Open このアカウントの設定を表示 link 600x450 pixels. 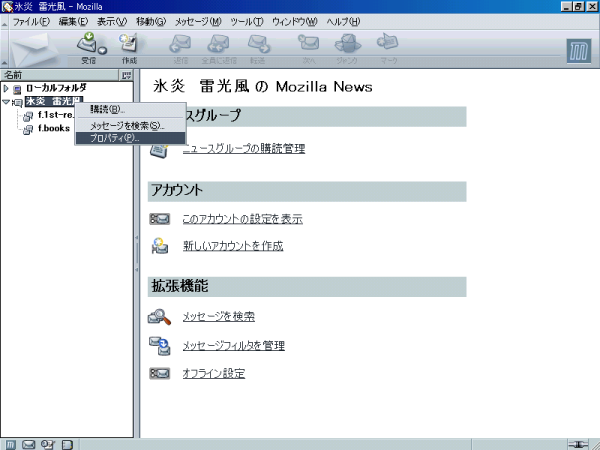click(x=243, y=219)
